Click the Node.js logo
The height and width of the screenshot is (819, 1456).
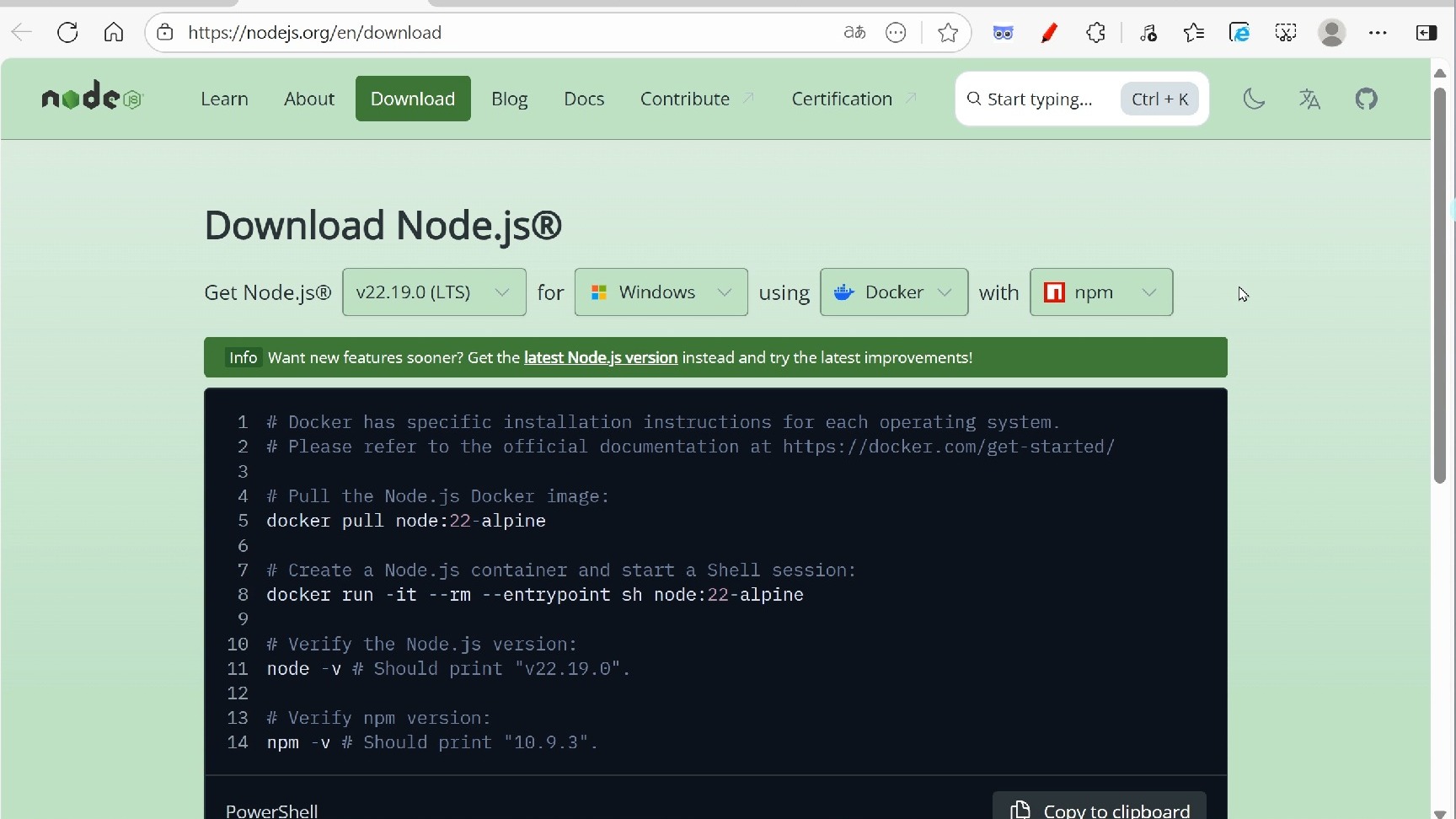(93, 97)
